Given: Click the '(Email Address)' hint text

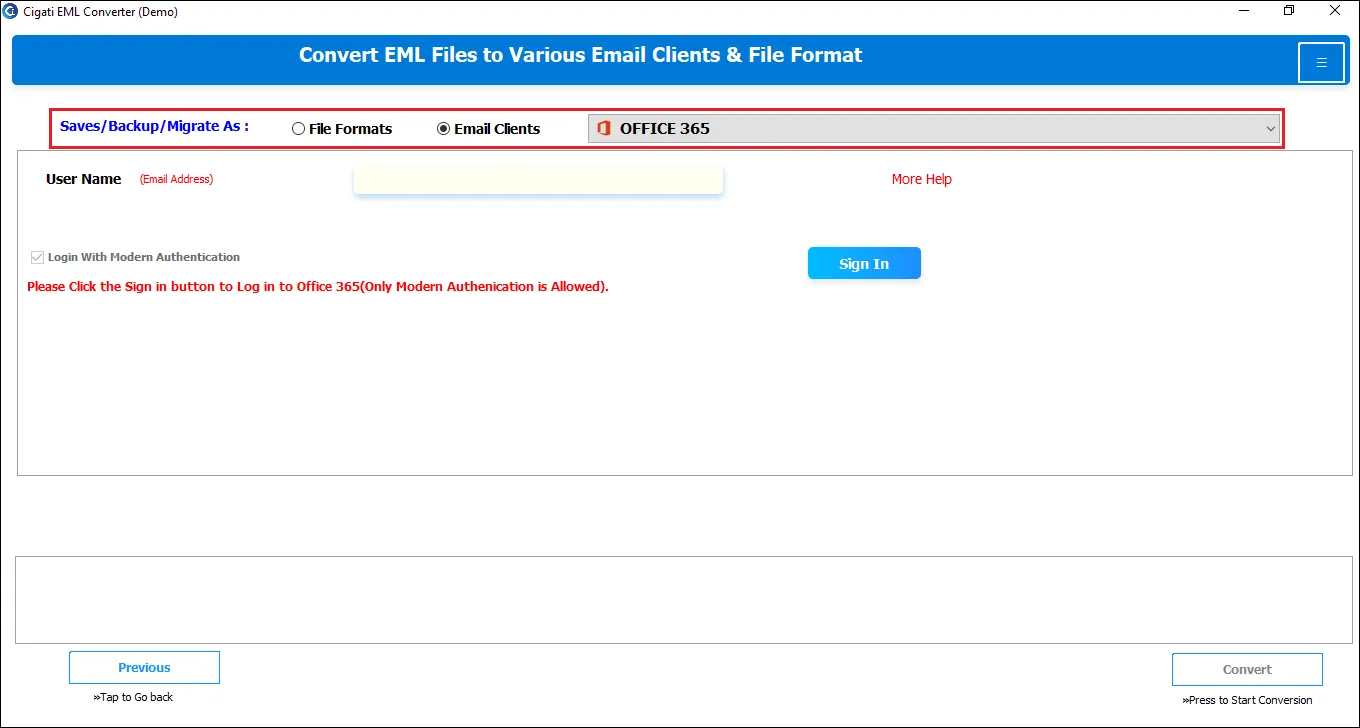Looking at the screenshot, I should pos(176,179).
